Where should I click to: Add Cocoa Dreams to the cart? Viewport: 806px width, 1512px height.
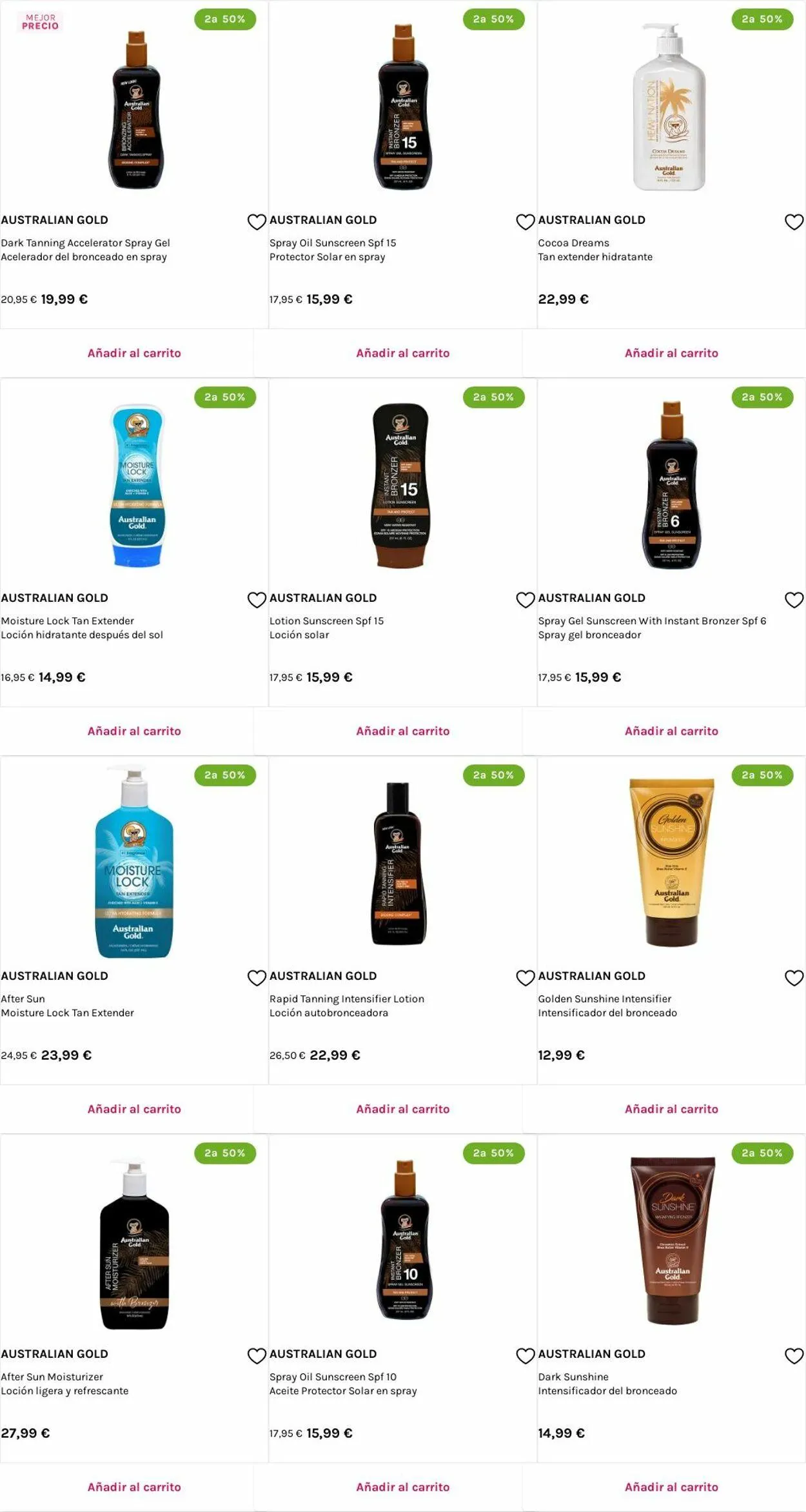671,353
